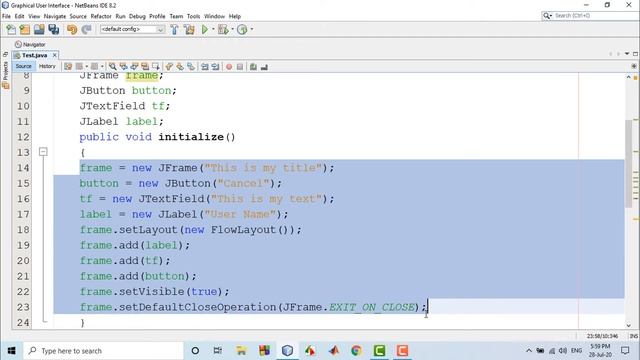Click the Last Edit editor toolbar icon
Image resolution: width=640 pixels, height=360 pixels.
pyautogui.click(x=68, y=67)
